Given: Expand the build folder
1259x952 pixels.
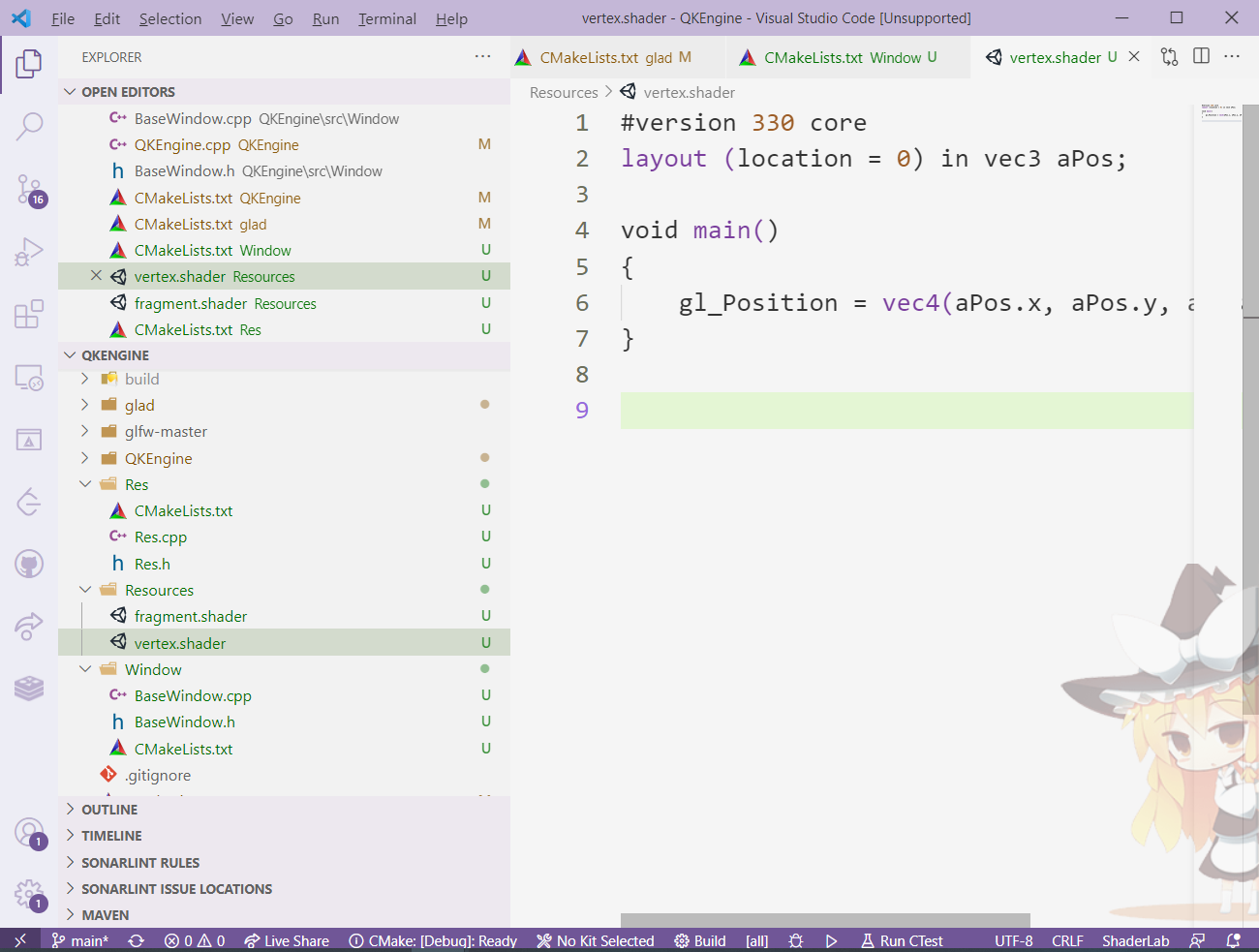Looking at the screenshot, I should (85, 379).
